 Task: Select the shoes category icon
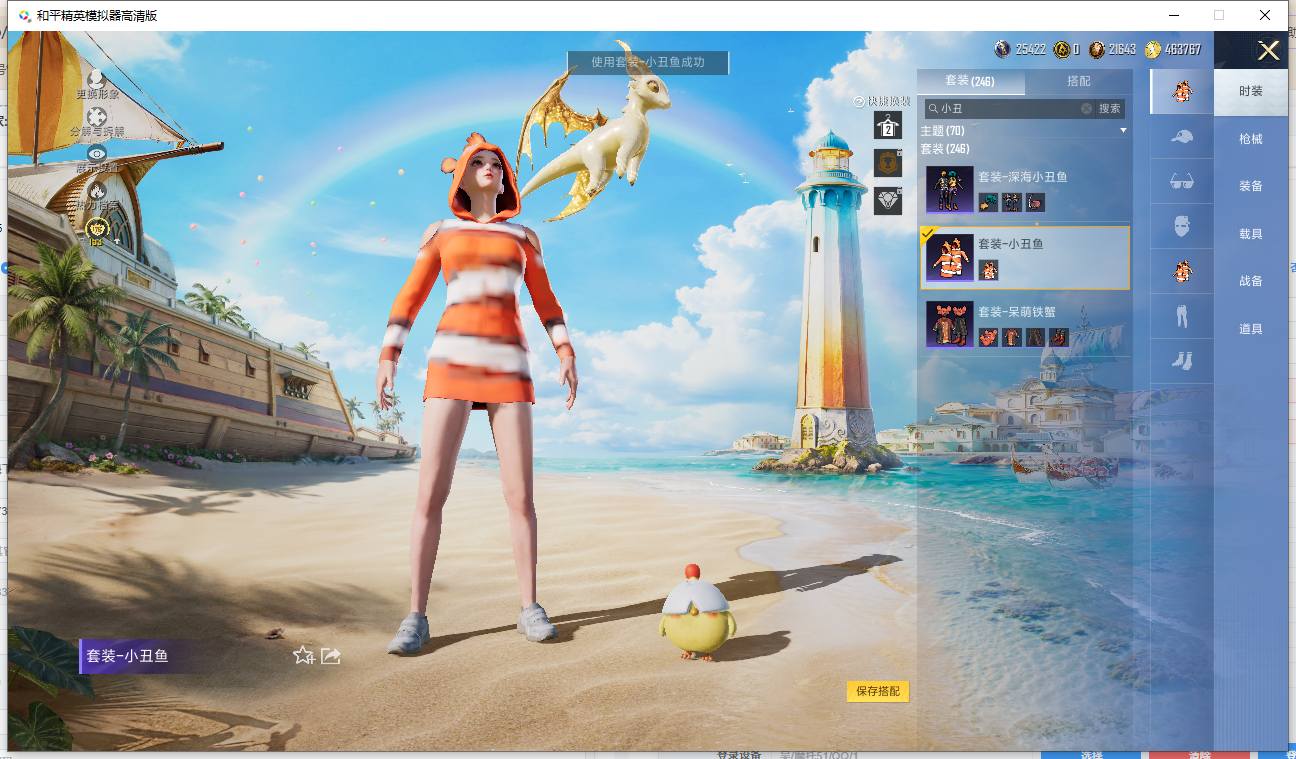[x=1182, y=360]
